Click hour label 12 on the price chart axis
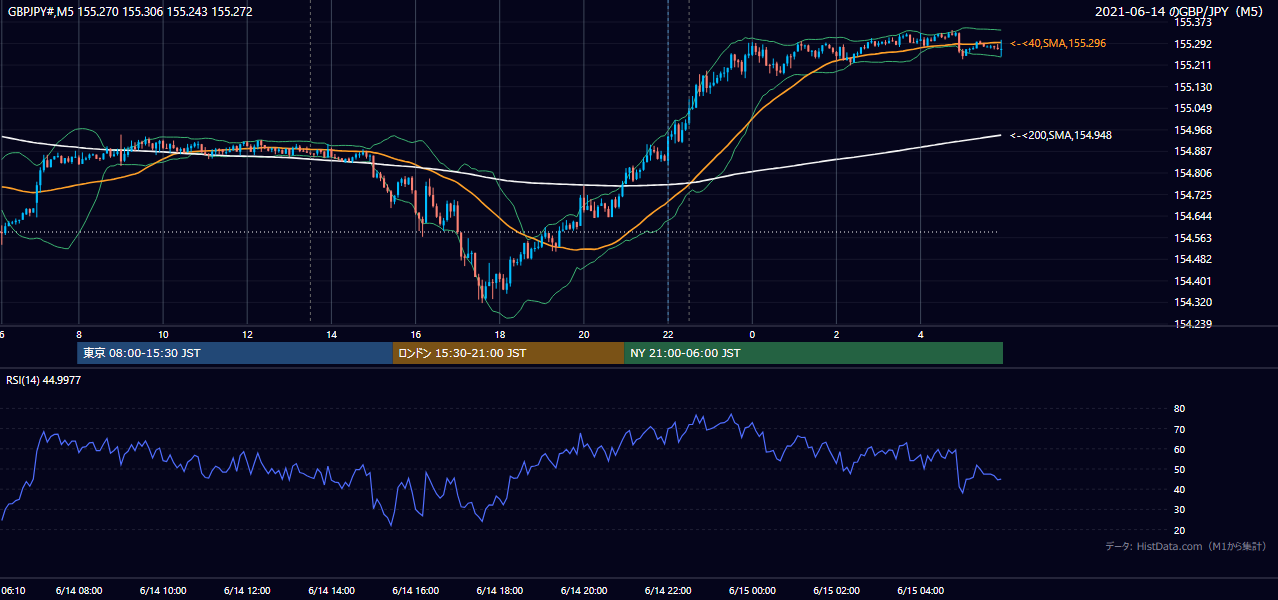Viewport: 1278px width, 600px height. (x=247, y=335)
